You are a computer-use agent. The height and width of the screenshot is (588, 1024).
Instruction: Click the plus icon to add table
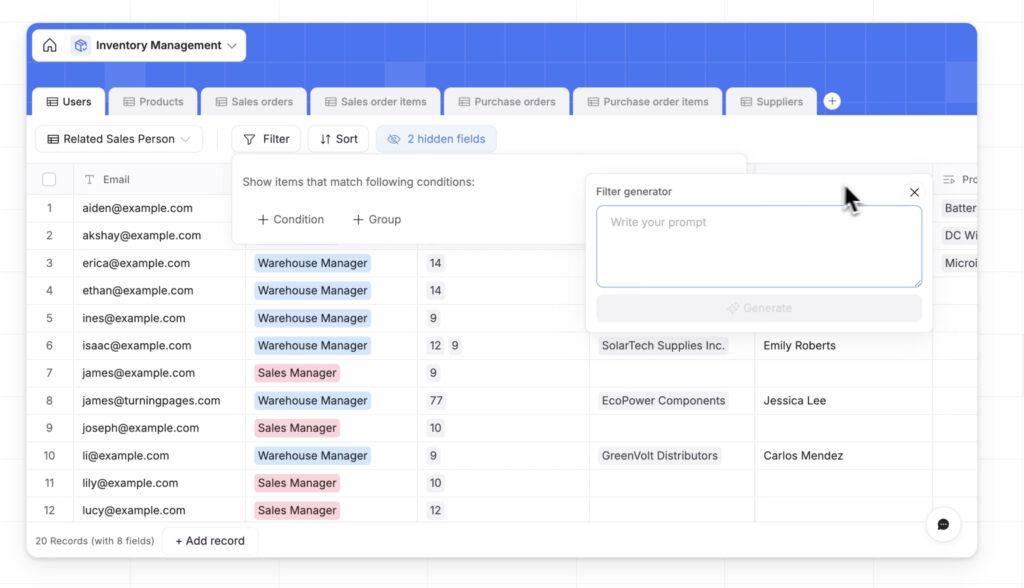click(832, 101)
